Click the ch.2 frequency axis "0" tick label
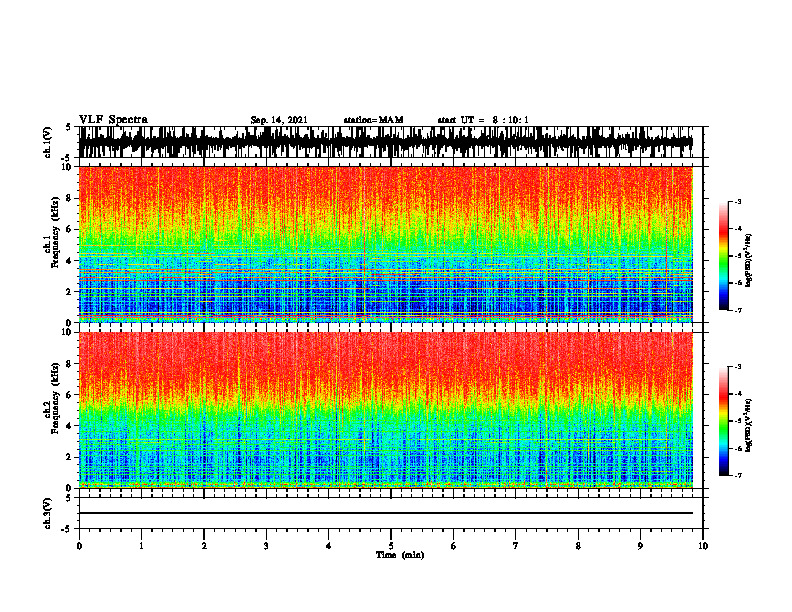Screen dimensions: 792x612 [x=70, y=488]
